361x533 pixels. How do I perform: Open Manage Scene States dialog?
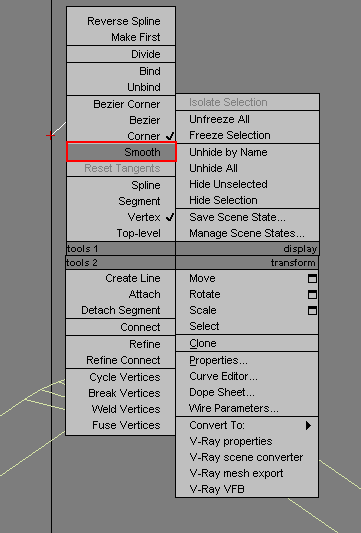247,233
